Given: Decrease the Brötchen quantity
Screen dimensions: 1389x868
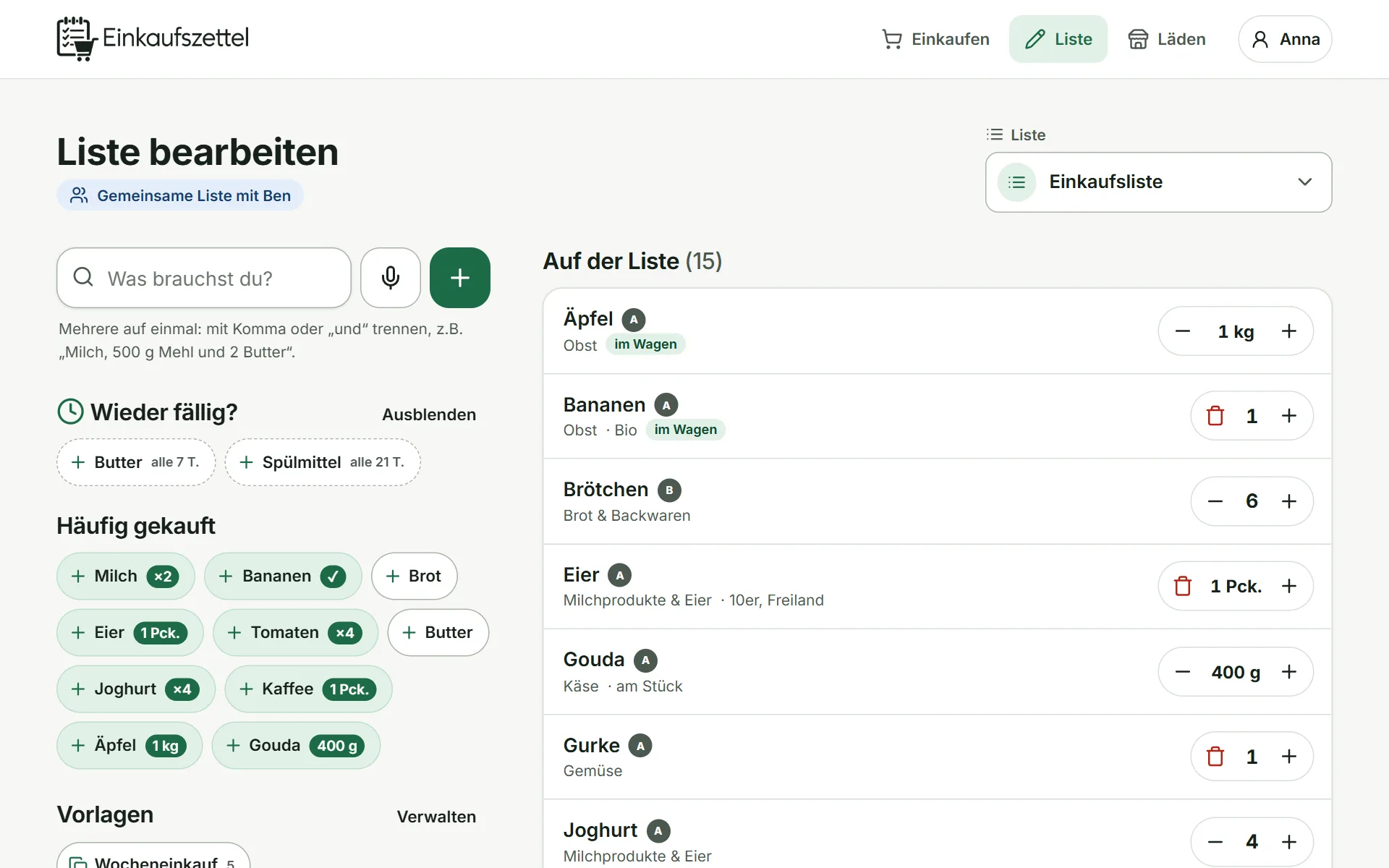Looking at the screenshot, I should [x=1215, y=501].
